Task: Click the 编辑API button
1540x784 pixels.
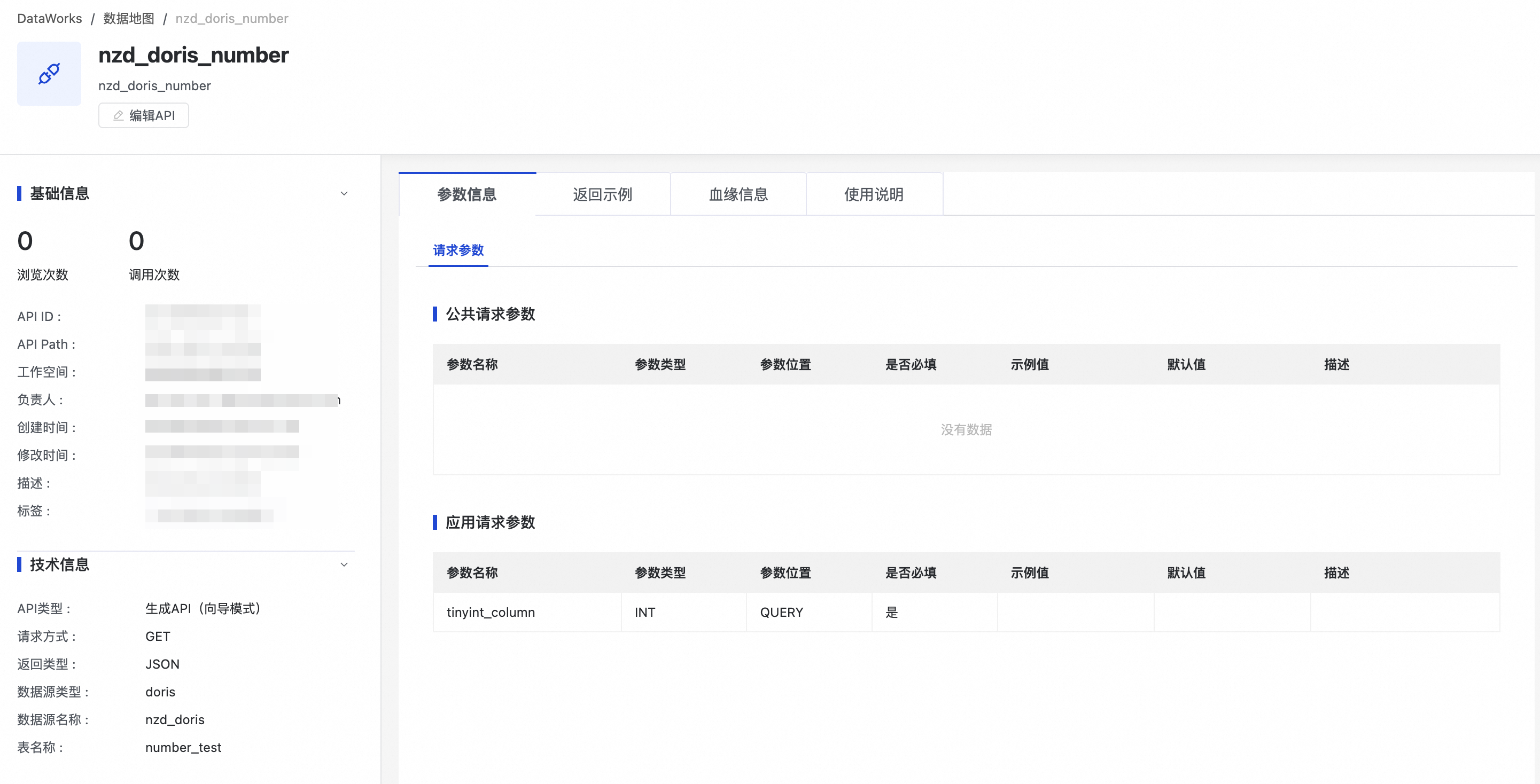Action: [144, 115]
